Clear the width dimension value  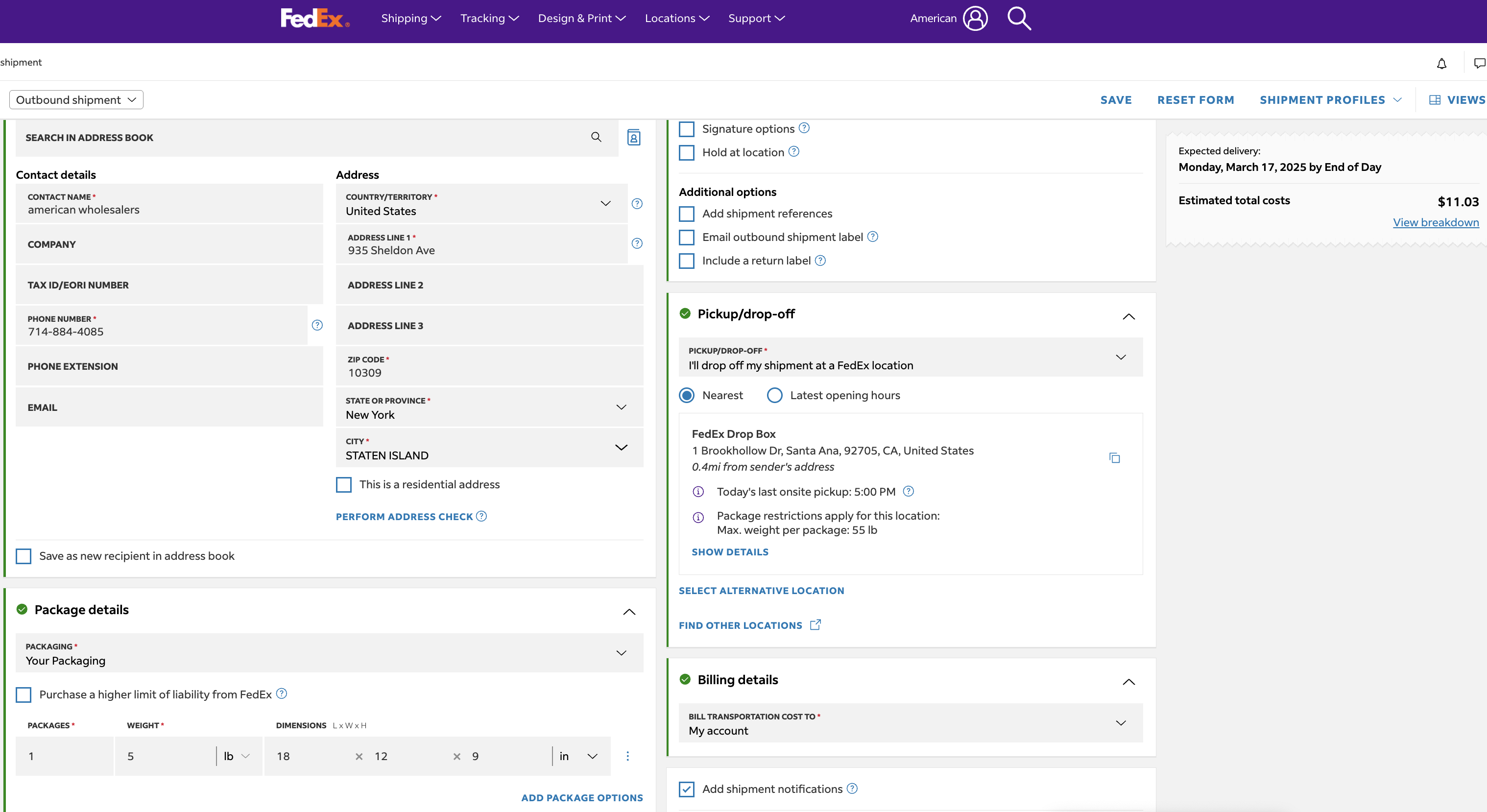click(x=456, y=757)
